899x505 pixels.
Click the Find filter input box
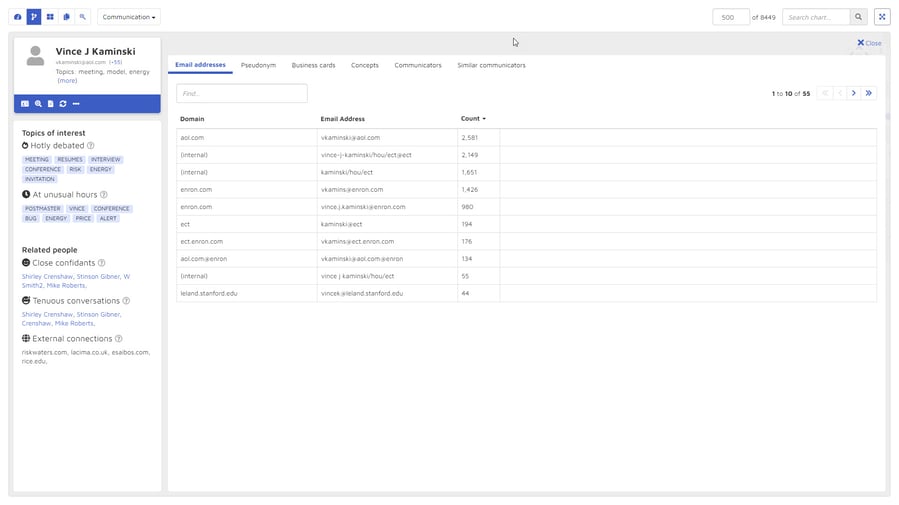coord(242,93)
